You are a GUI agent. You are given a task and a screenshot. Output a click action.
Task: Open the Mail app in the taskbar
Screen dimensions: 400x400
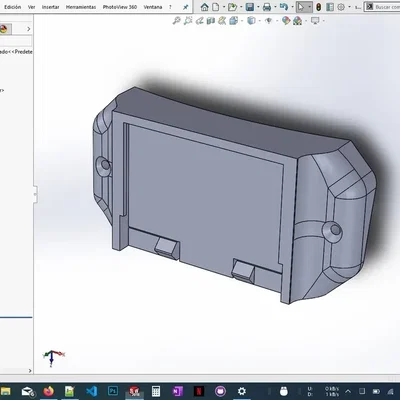[x=28, y=391]
